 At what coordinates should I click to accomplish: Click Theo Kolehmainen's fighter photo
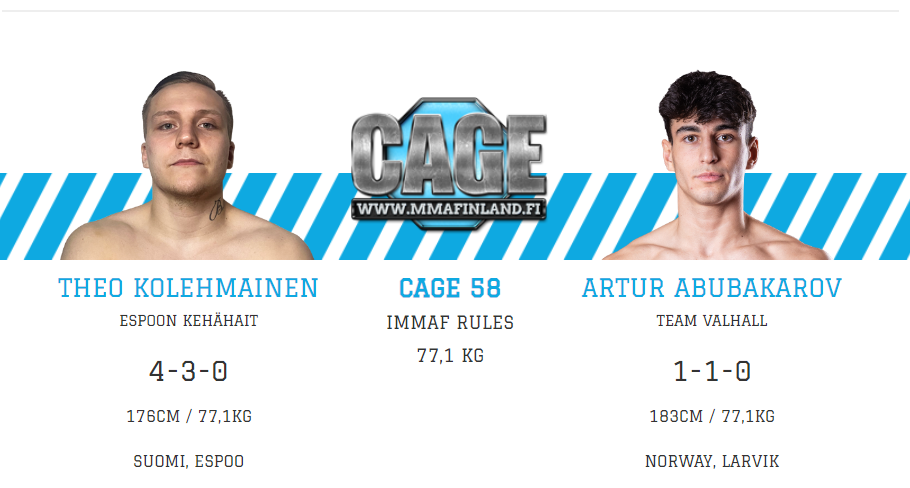(187, 165)
